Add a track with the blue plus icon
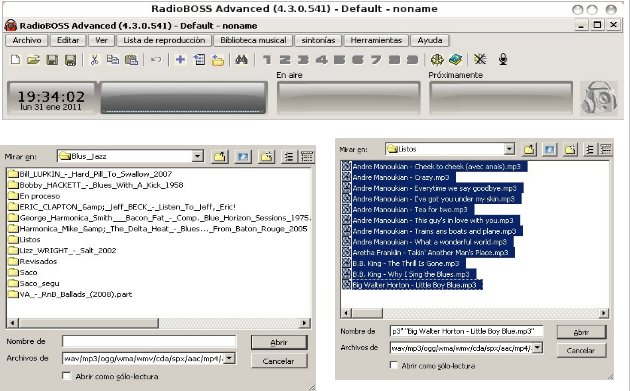Screen dimensions: 630x391 point(180,59)
